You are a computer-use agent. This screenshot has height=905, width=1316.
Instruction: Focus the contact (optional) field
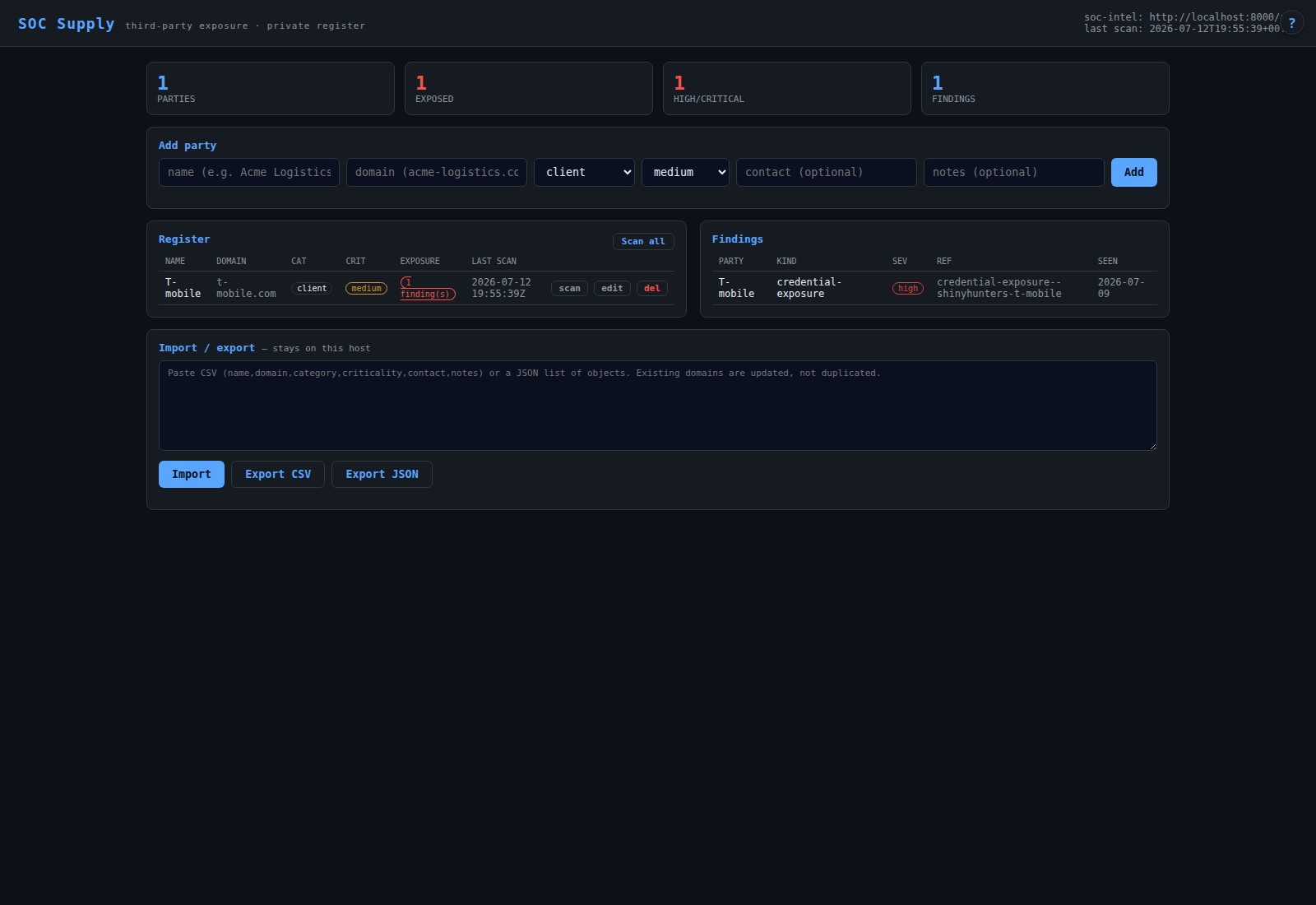[x=827, y=172]
